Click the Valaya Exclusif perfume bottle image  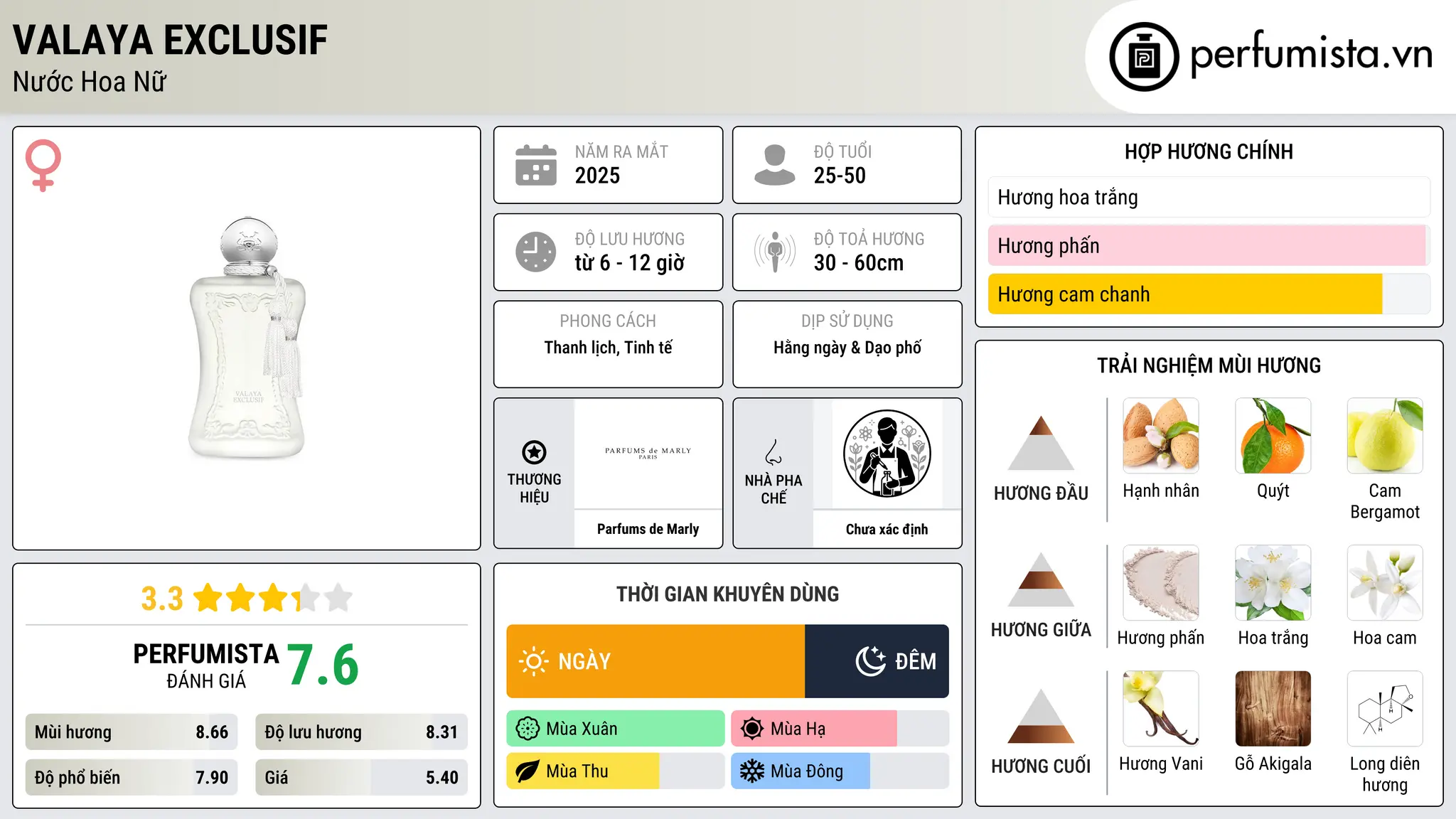[247, 338]
